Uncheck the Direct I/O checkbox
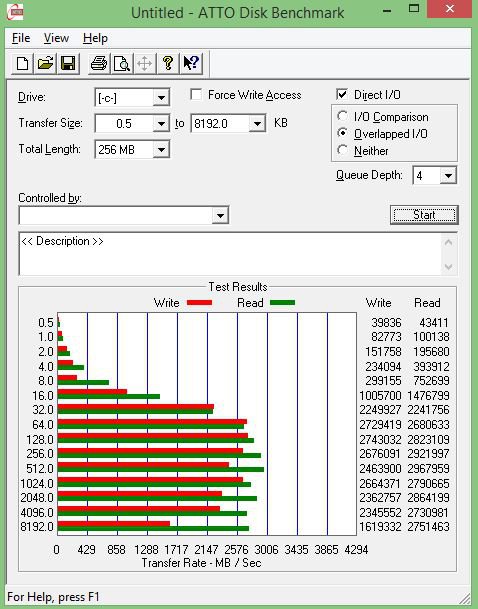The height and width of the screenshot is (609, 478). point(342,95)
